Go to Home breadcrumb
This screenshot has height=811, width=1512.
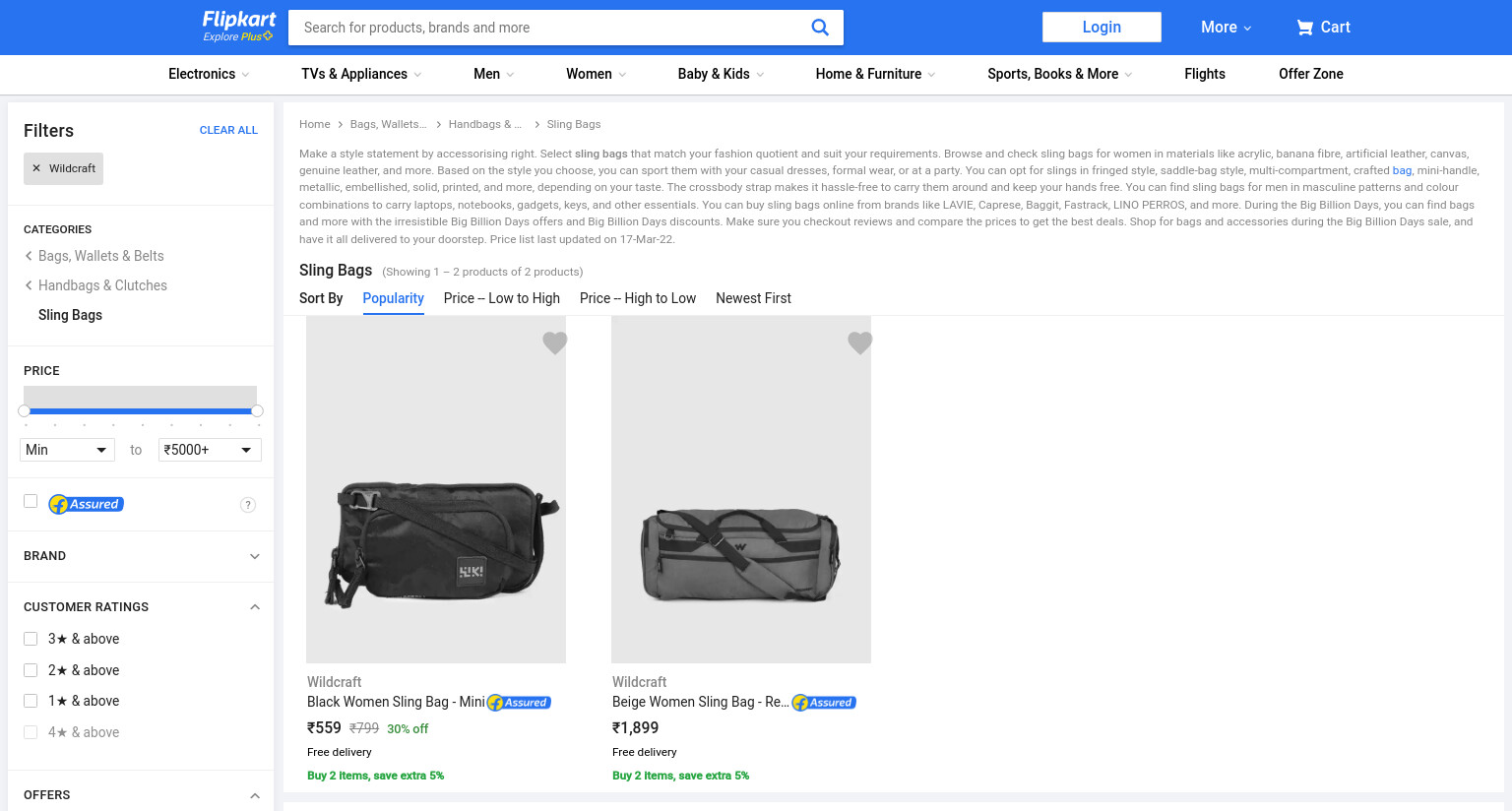click(315, 124)
